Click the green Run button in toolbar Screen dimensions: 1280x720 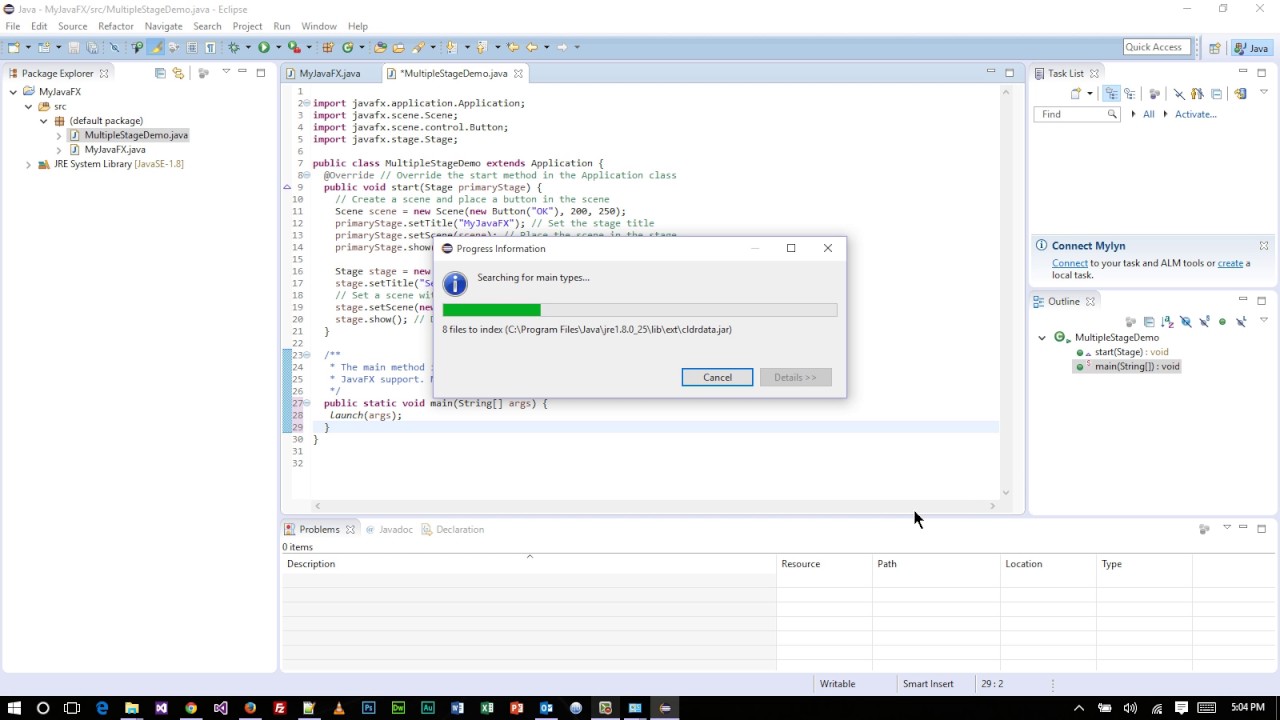point(264,47)
